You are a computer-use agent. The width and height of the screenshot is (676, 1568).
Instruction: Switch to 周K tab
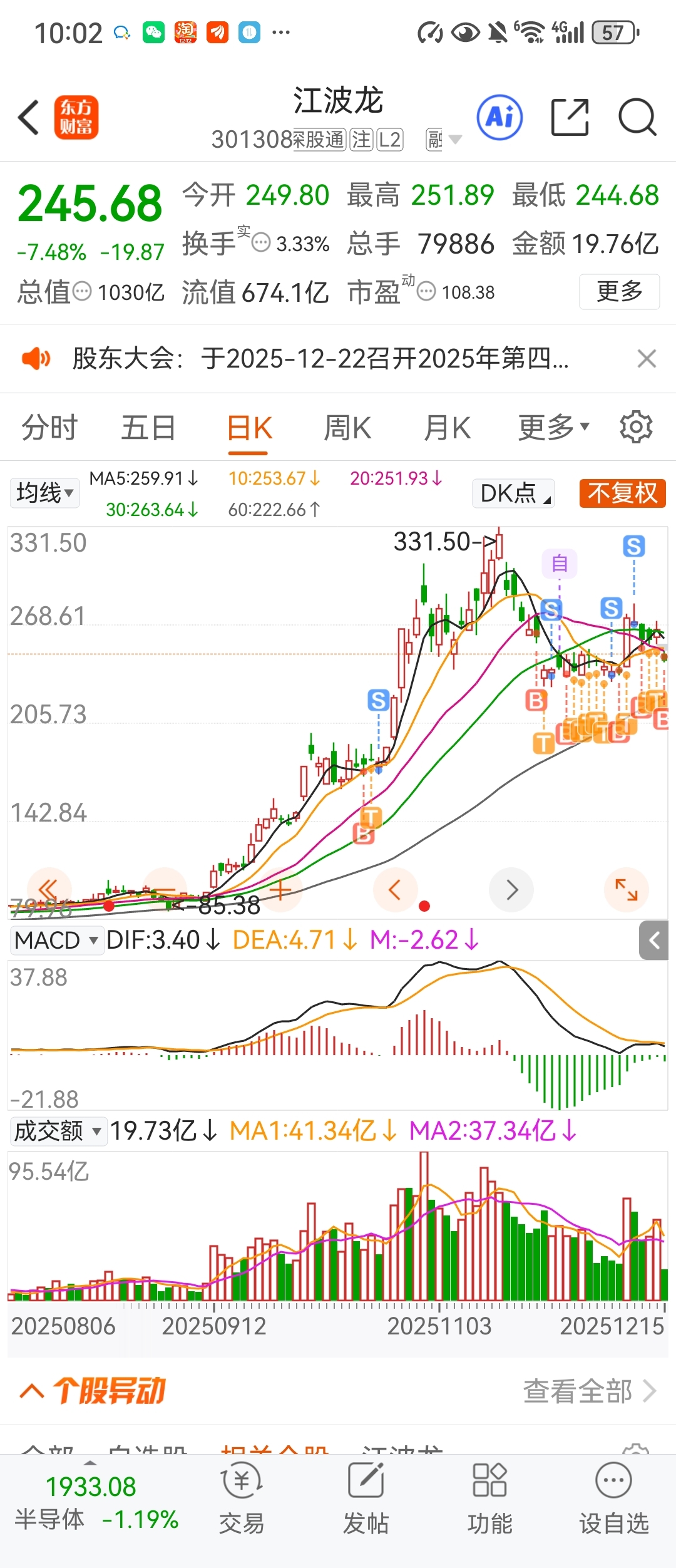pos(347,428)
